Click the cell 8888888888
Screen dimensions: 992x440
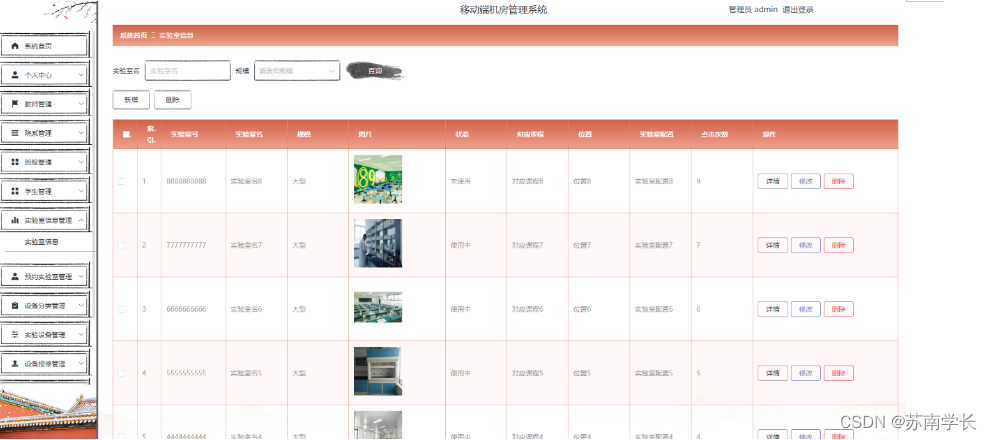(x=186, y=181)
